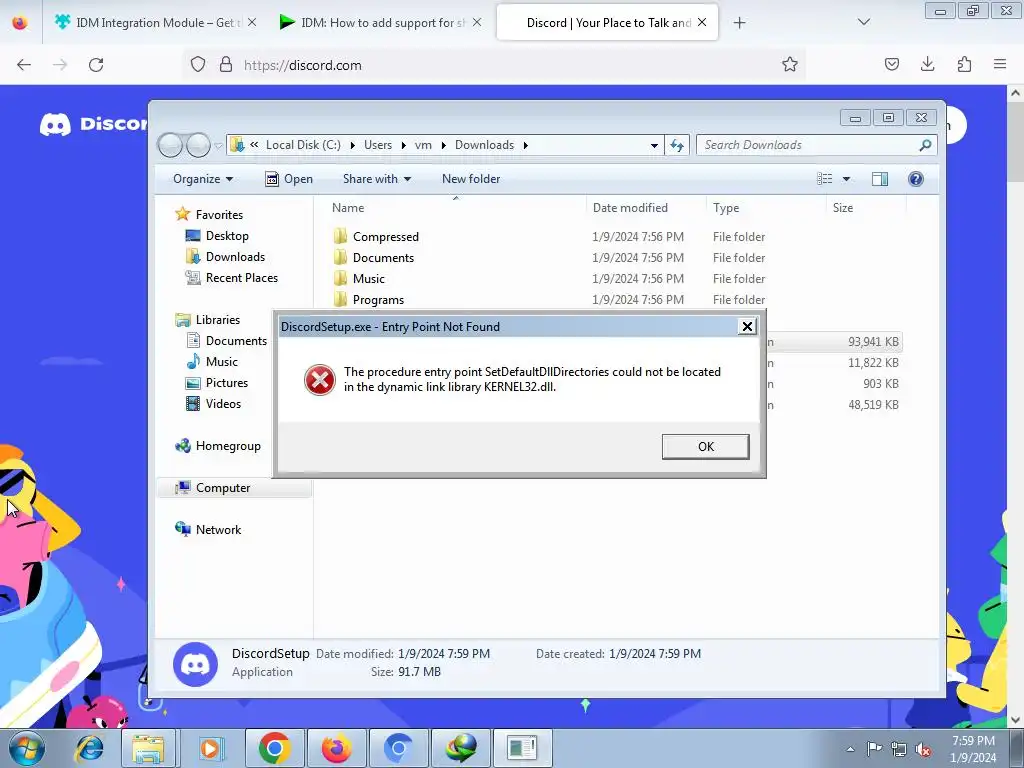Select Local Disk (C:) in the breadcrumb
Viewport: 1024px width, 768px height.
click(303, 145)
